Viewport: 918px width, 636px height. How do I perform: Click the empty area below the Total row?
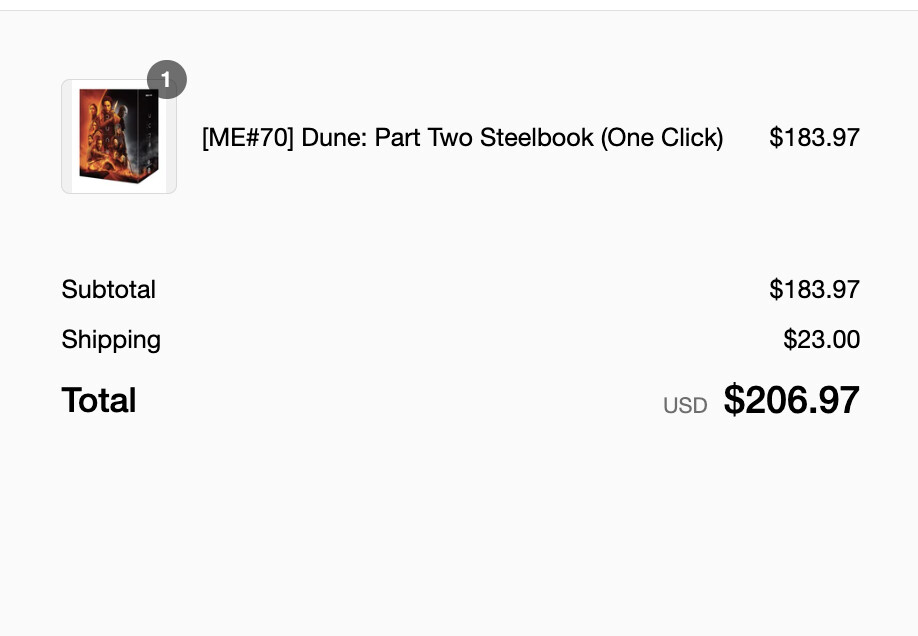coord(459,530)
